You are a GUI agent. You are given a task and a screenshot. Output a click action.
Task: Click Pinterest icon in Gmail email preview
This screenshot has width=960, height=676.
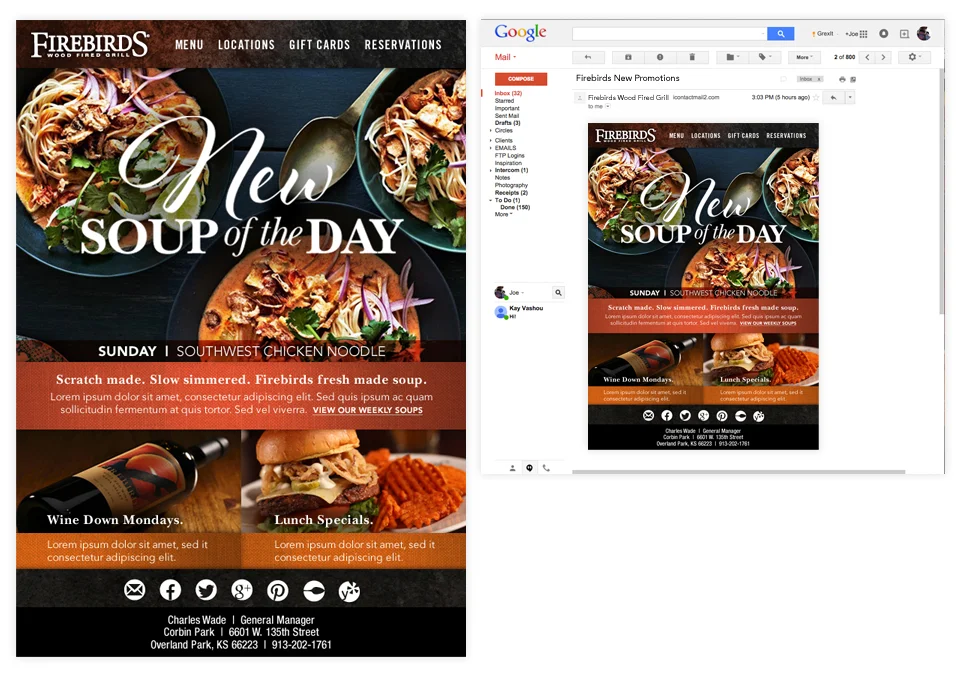click(x=722, y=416)
